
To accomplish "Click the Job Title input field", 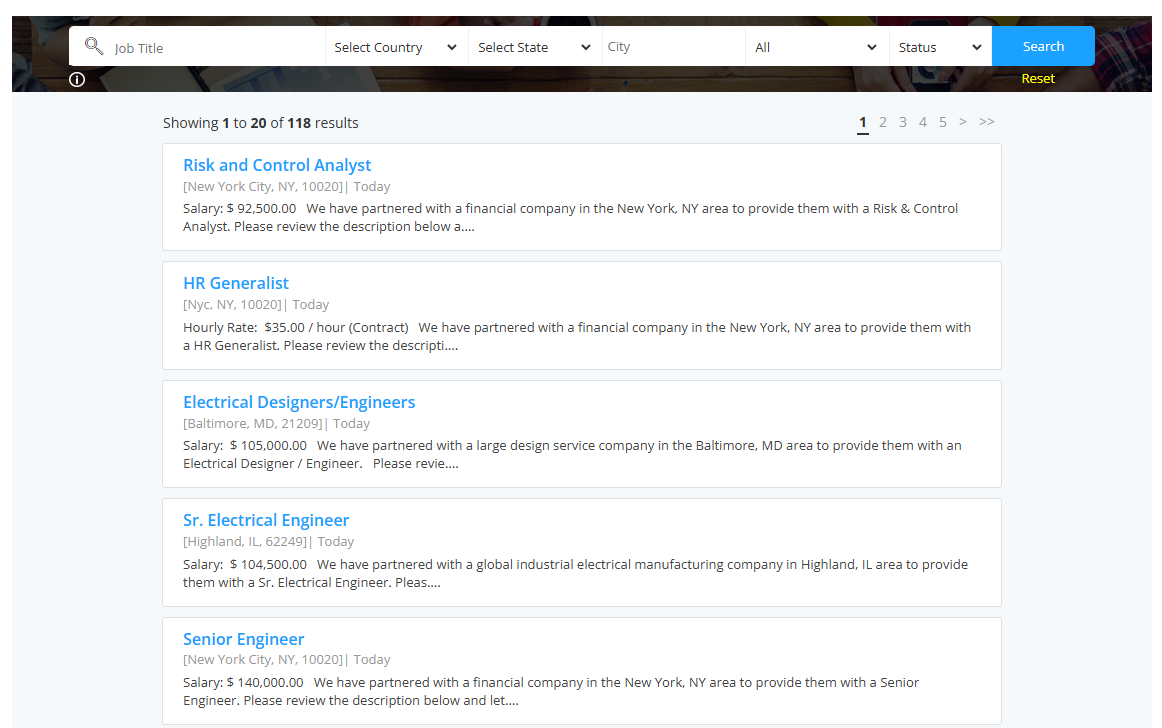I will click(215, 47).
